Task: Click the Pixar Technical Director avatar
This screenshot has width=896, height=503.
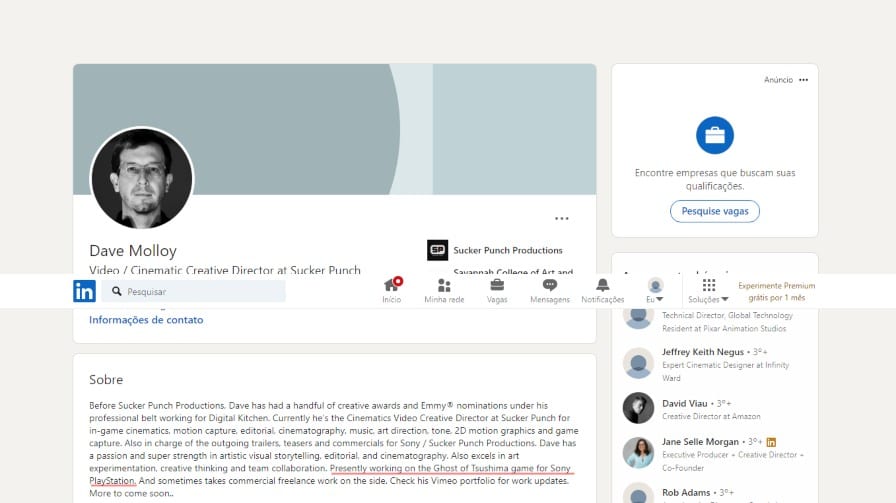Action: 638,318
